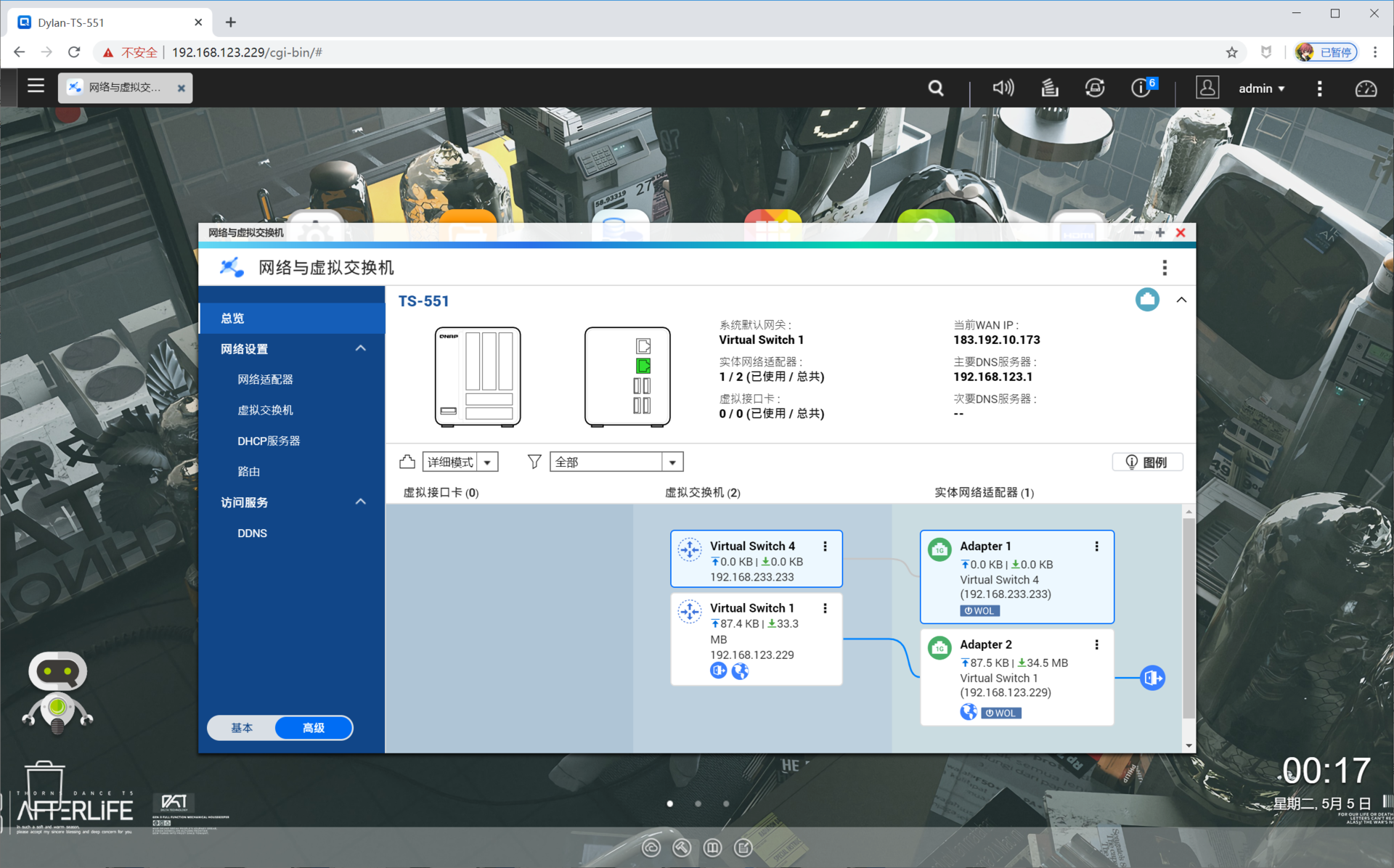Open the QTS search icon
Image resolution: width=1394 pixels, height=868 pixels.
936,89
